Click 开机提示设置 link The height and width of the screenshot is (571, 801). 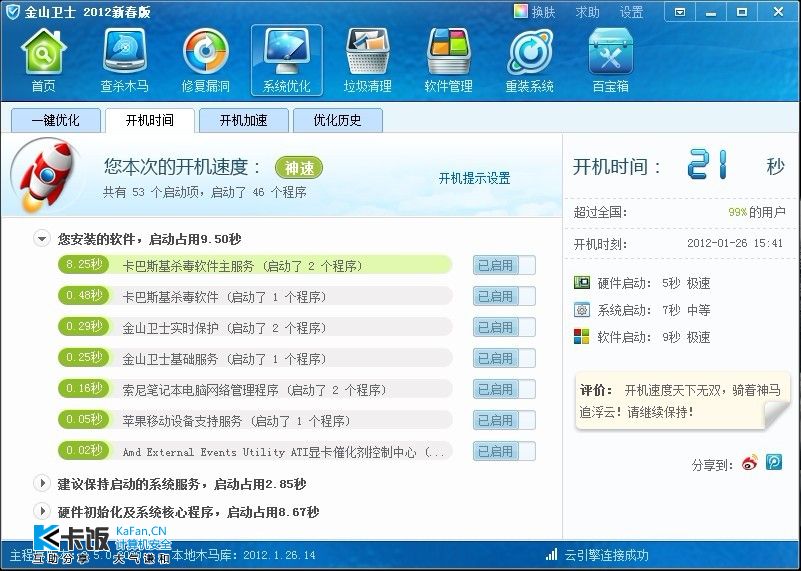(475, 178)
